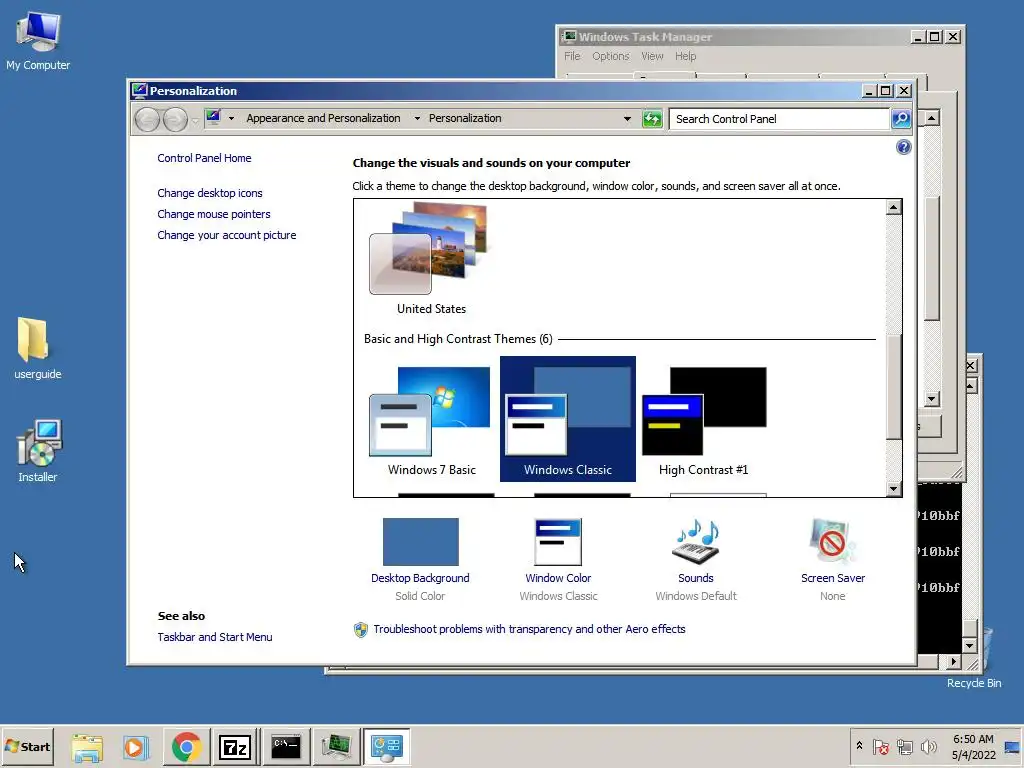The height and width of the screenshot is (768, 1024).
Task: Click Command Prompt scroll down arrow
Action: [970, 645]
